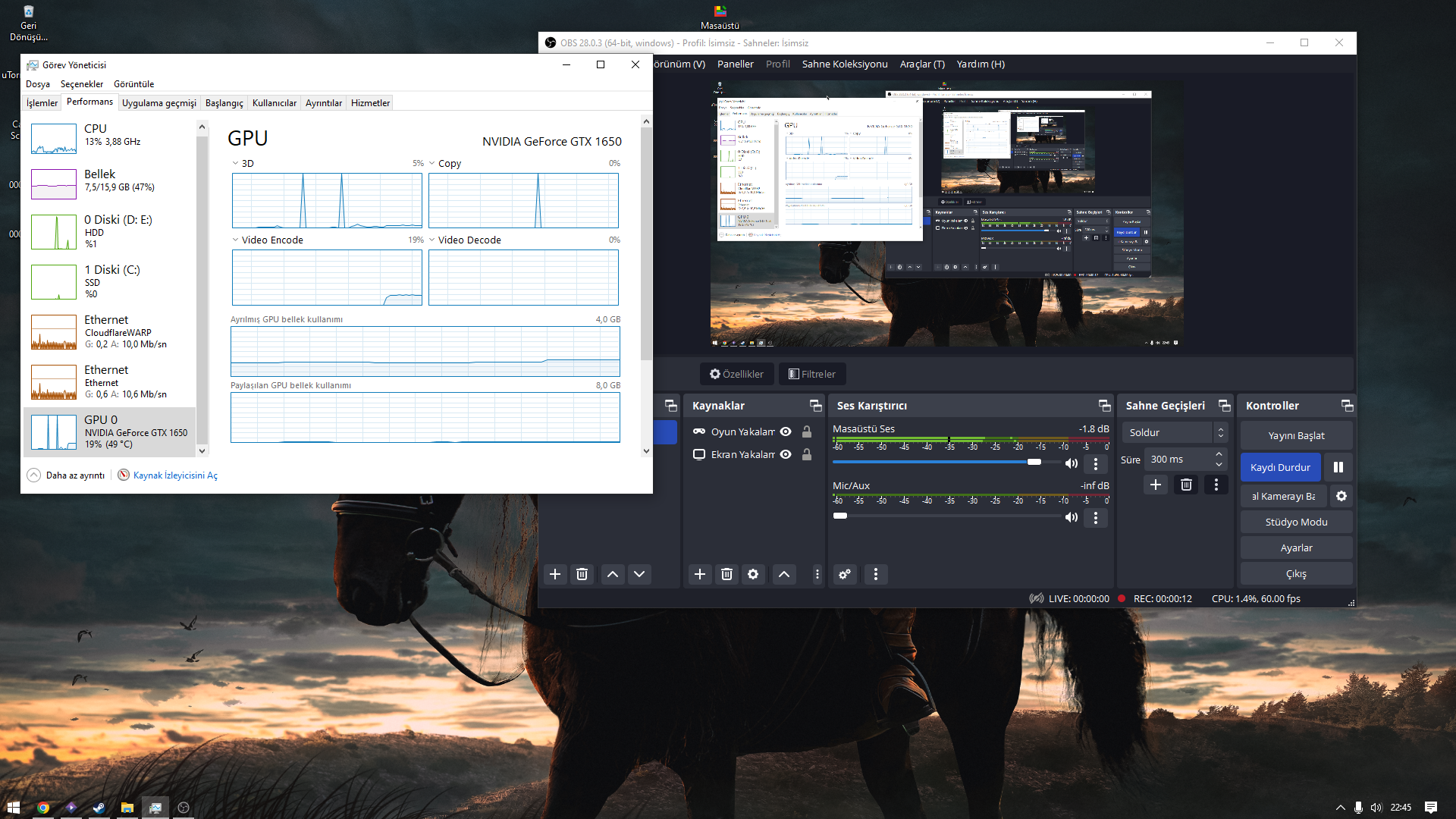Viewport: 1456px width, 819px height.
Task: Open Mic/Aux three-dot options menu
Action: 1095,517
